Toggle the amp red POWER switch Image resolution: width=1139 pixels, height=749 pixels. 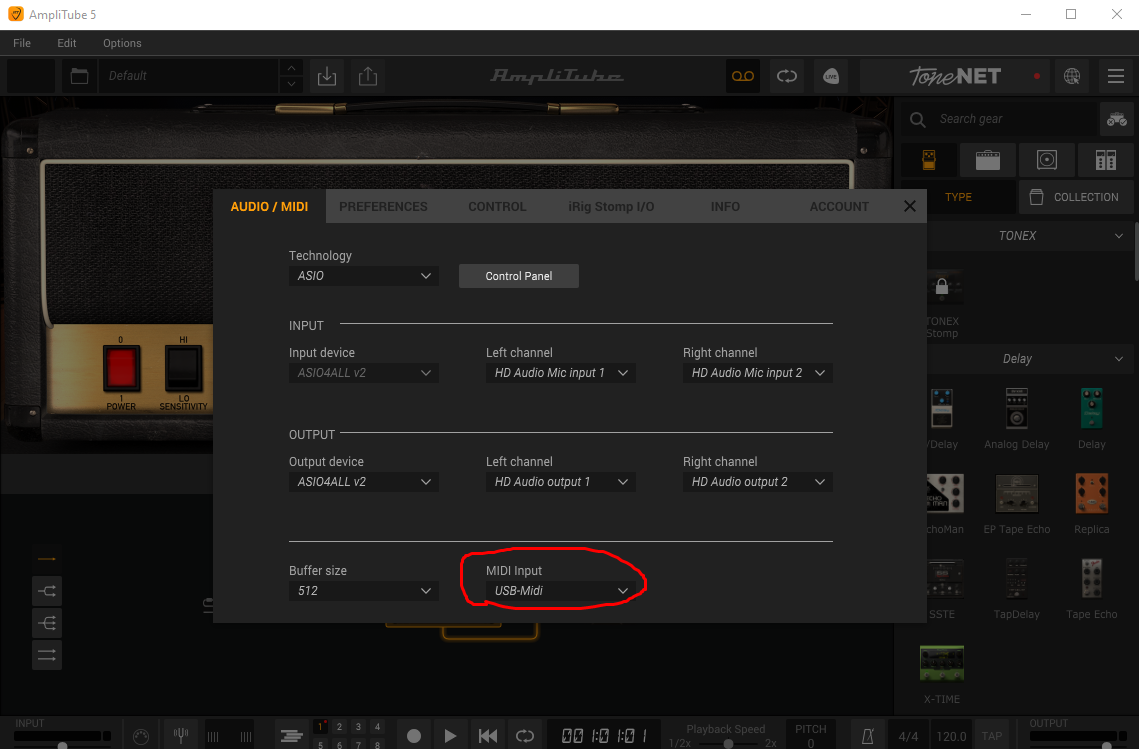point(121,367)
